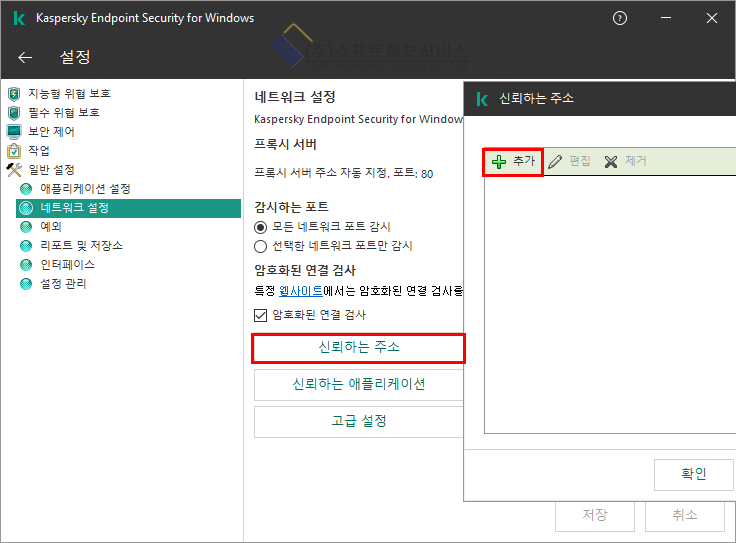Open 보안 제어 section
The width and height of the screenshot is (736, 543).
pyautogui.click(x=51, y=132)
